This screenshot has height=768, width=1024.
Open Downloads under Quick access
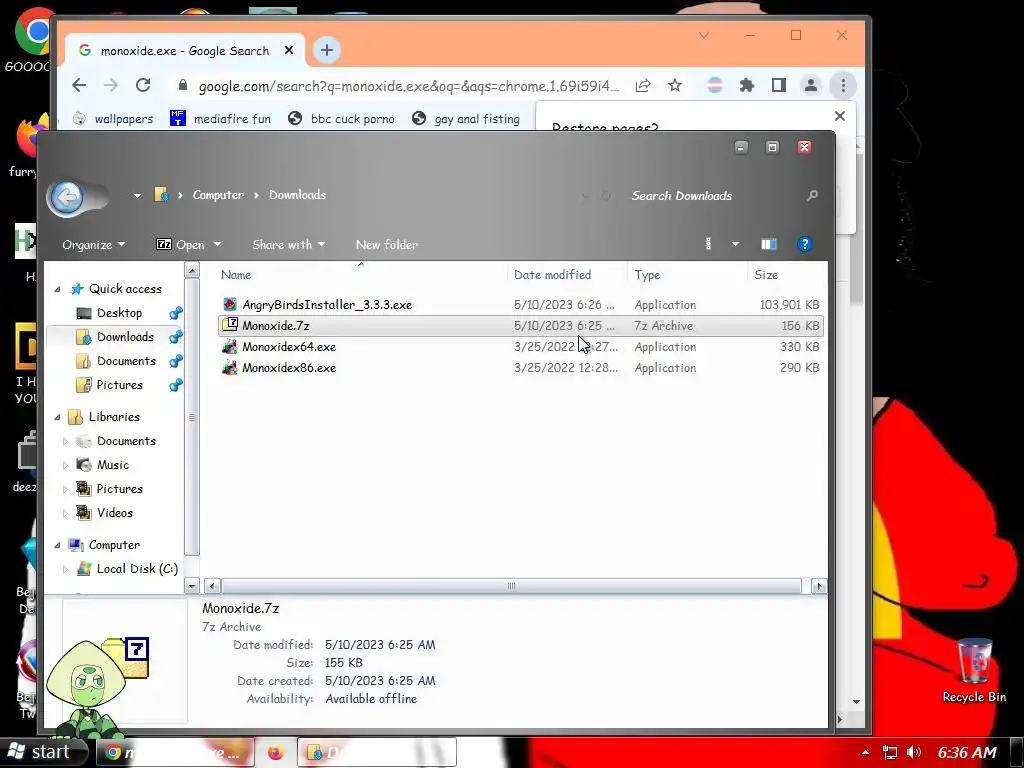[x=125, y=337]
